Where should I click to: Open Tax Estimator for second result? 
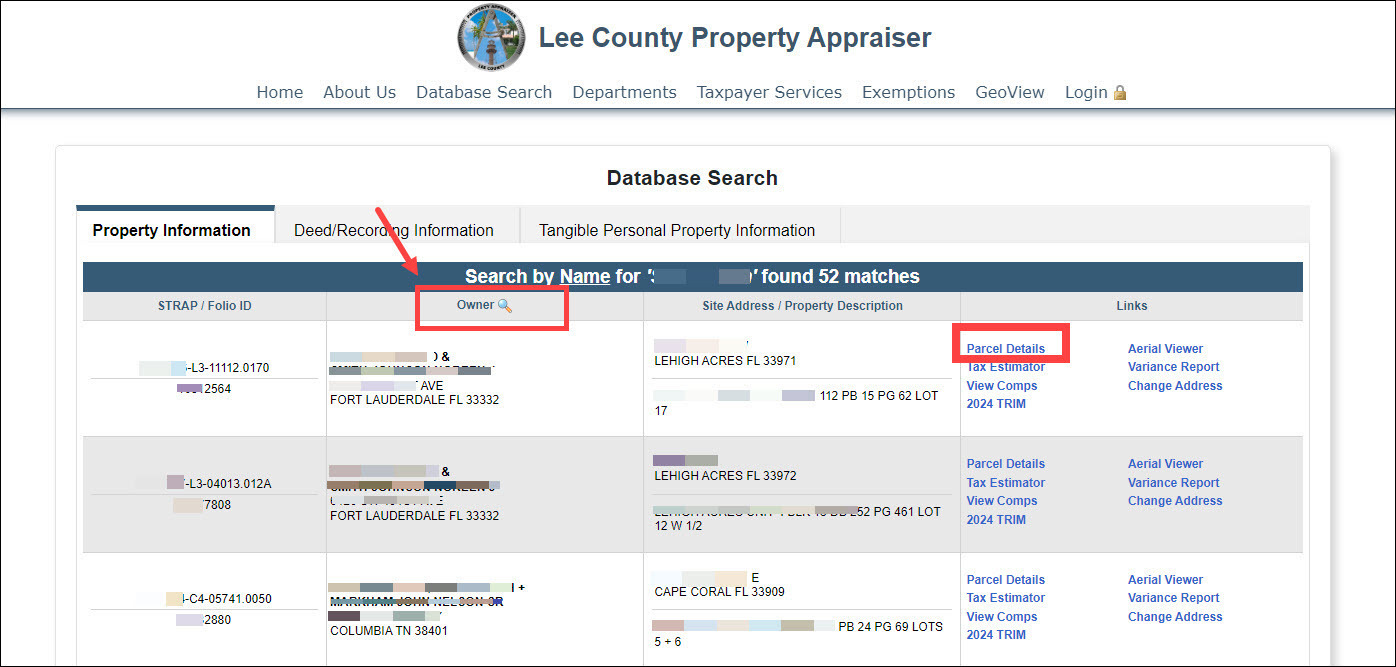point(1005,483)
